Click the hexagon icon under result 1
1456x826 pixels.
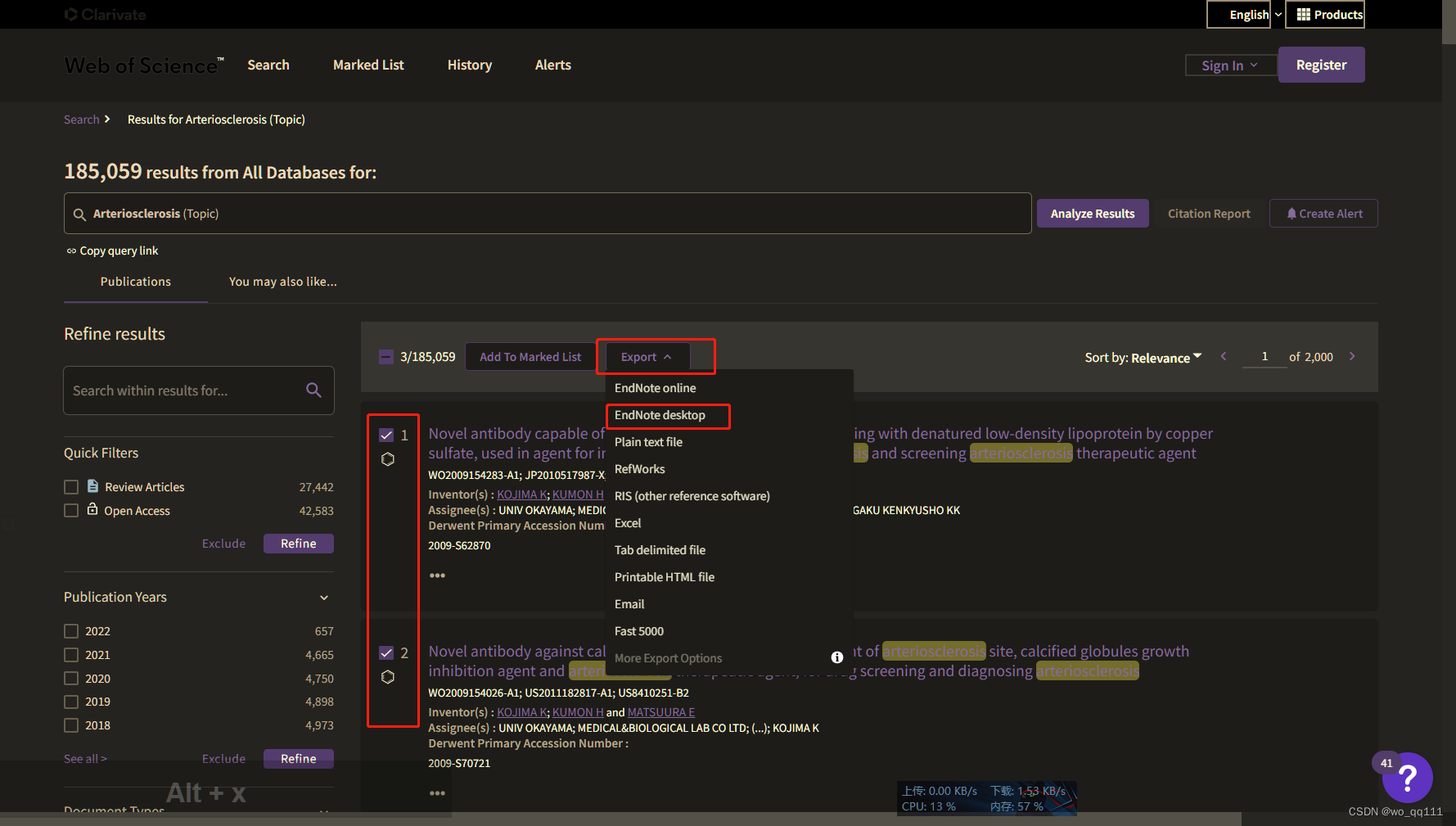(x=388, y=459)
